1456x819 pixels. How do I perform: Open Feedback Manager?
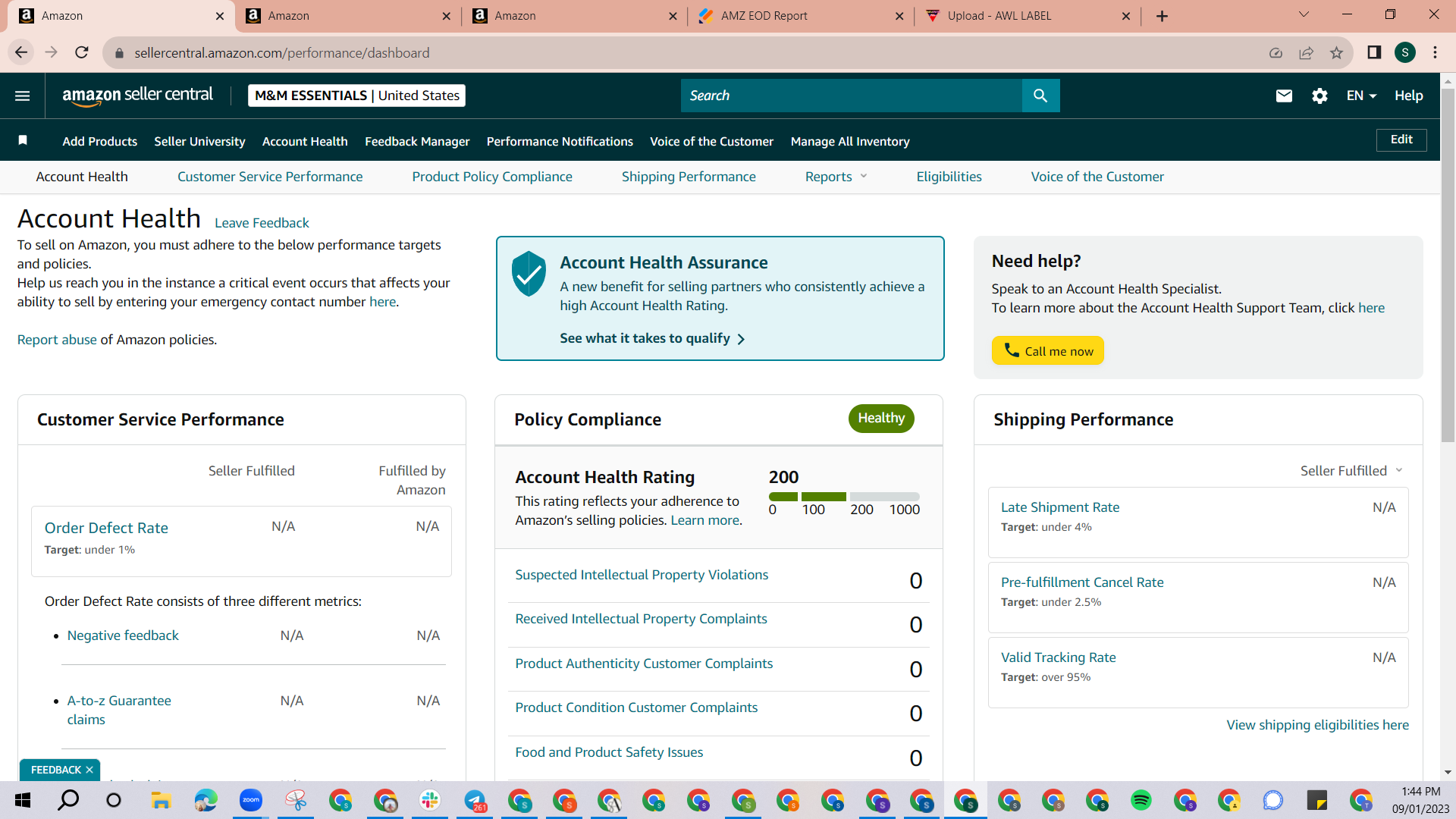pos(417,141)
